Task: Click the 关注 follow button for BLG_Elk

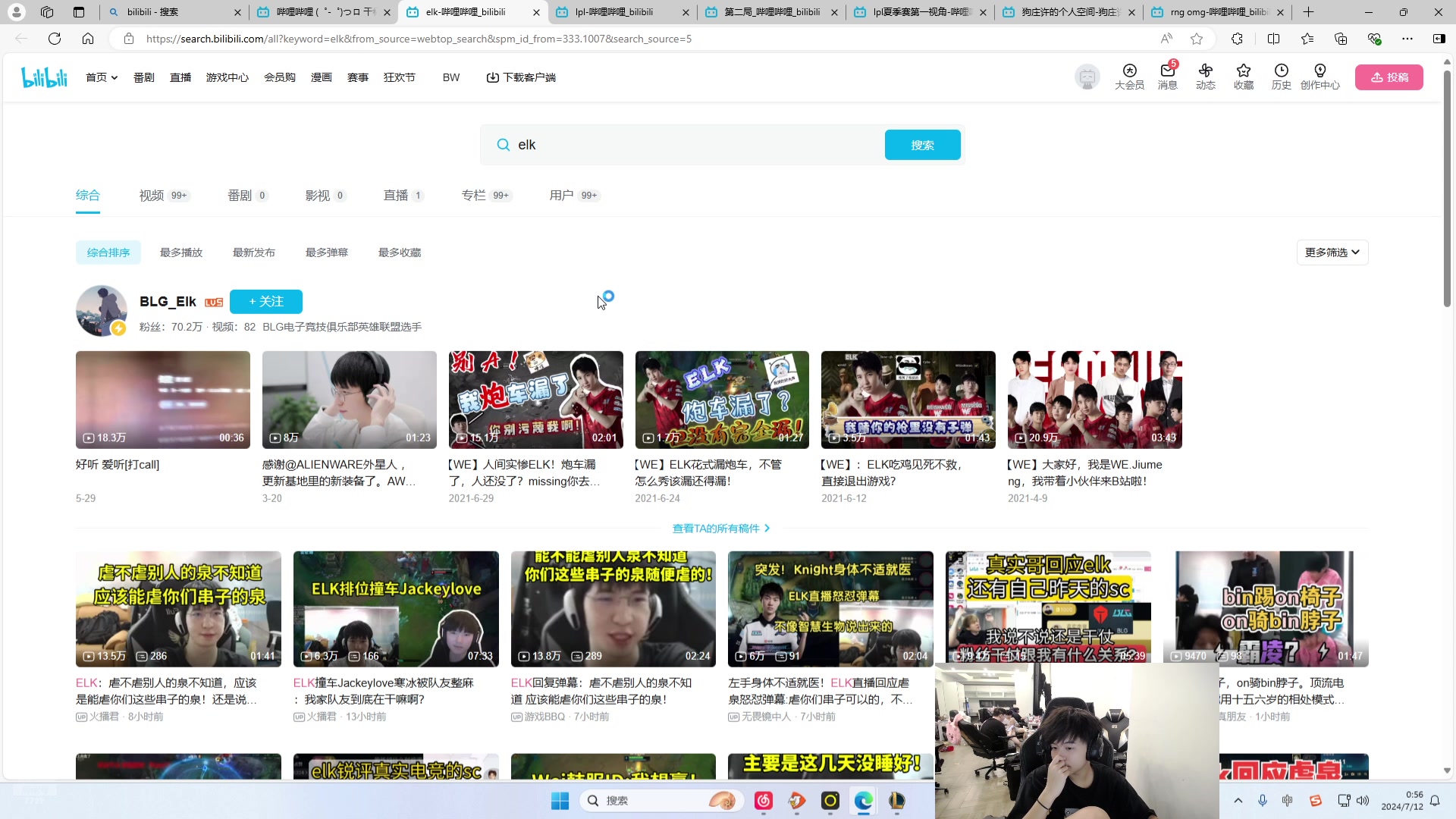Action: [265, 301]
